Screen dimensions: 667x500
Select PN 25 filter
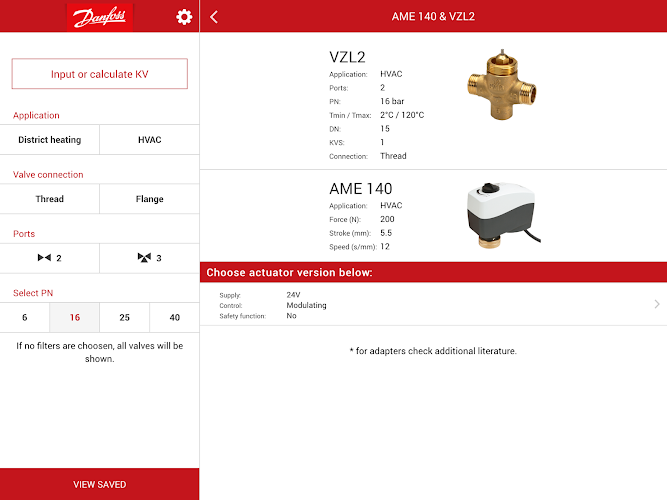[124, 317]
